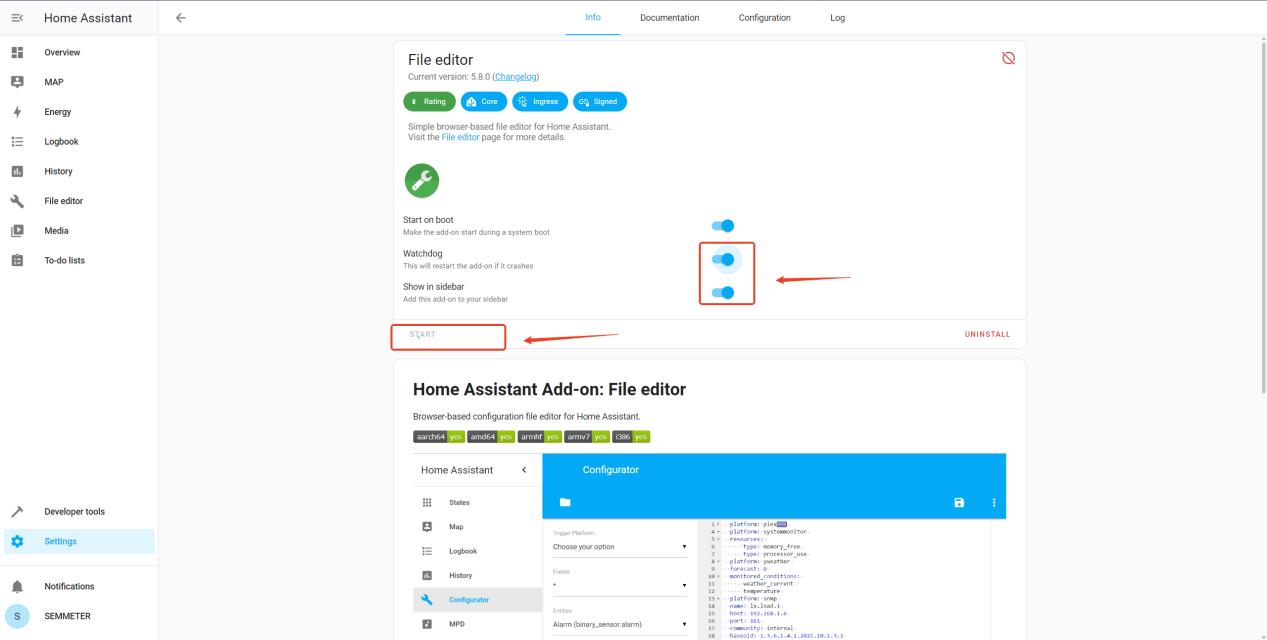Go back with the arrow icon
Viewport: 1267px width, 640px height.
181,18
